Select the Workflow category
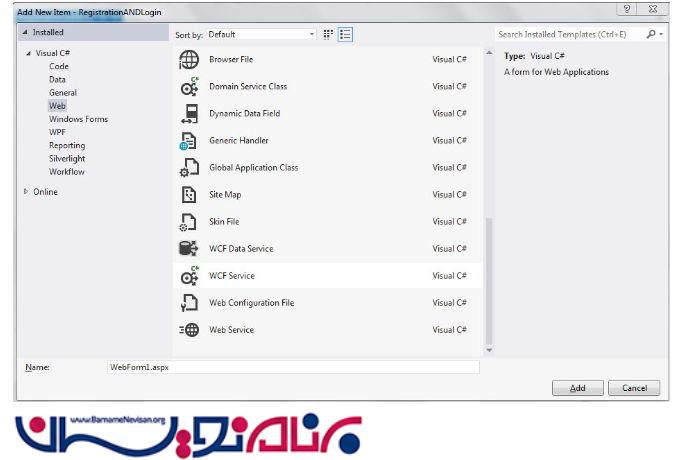Screen dimensions: 676x460 pyautogui.click(x=67, y=172)
